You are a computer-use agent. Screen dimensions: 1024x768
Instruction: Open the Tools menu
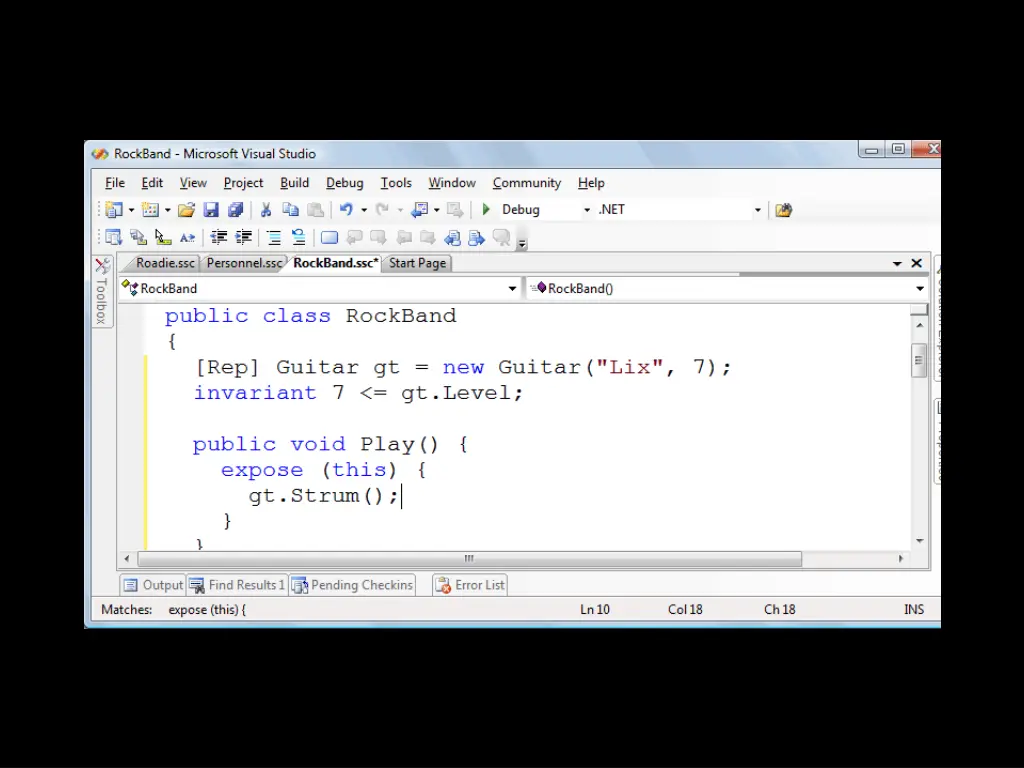pyautogui.click(x=396, y=183)
